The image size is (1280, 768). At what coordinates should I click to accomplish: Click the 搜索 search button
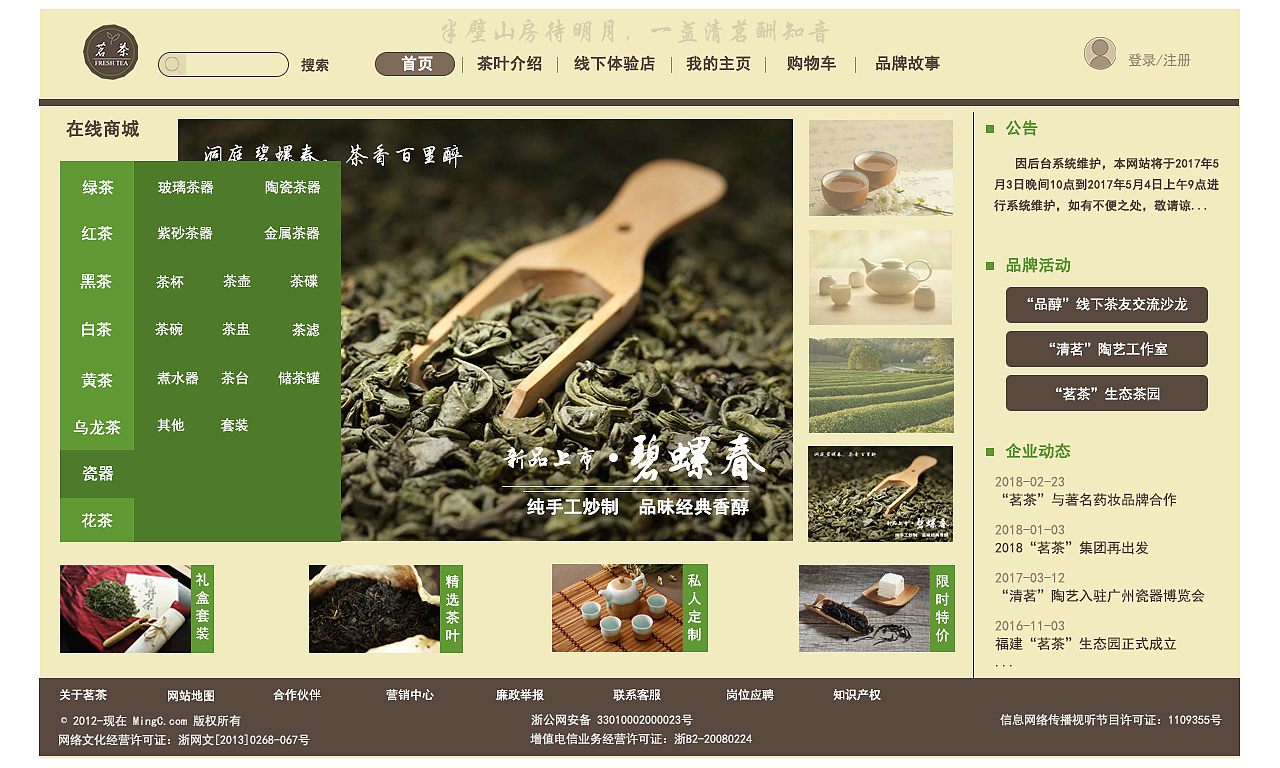click(315, 65)
